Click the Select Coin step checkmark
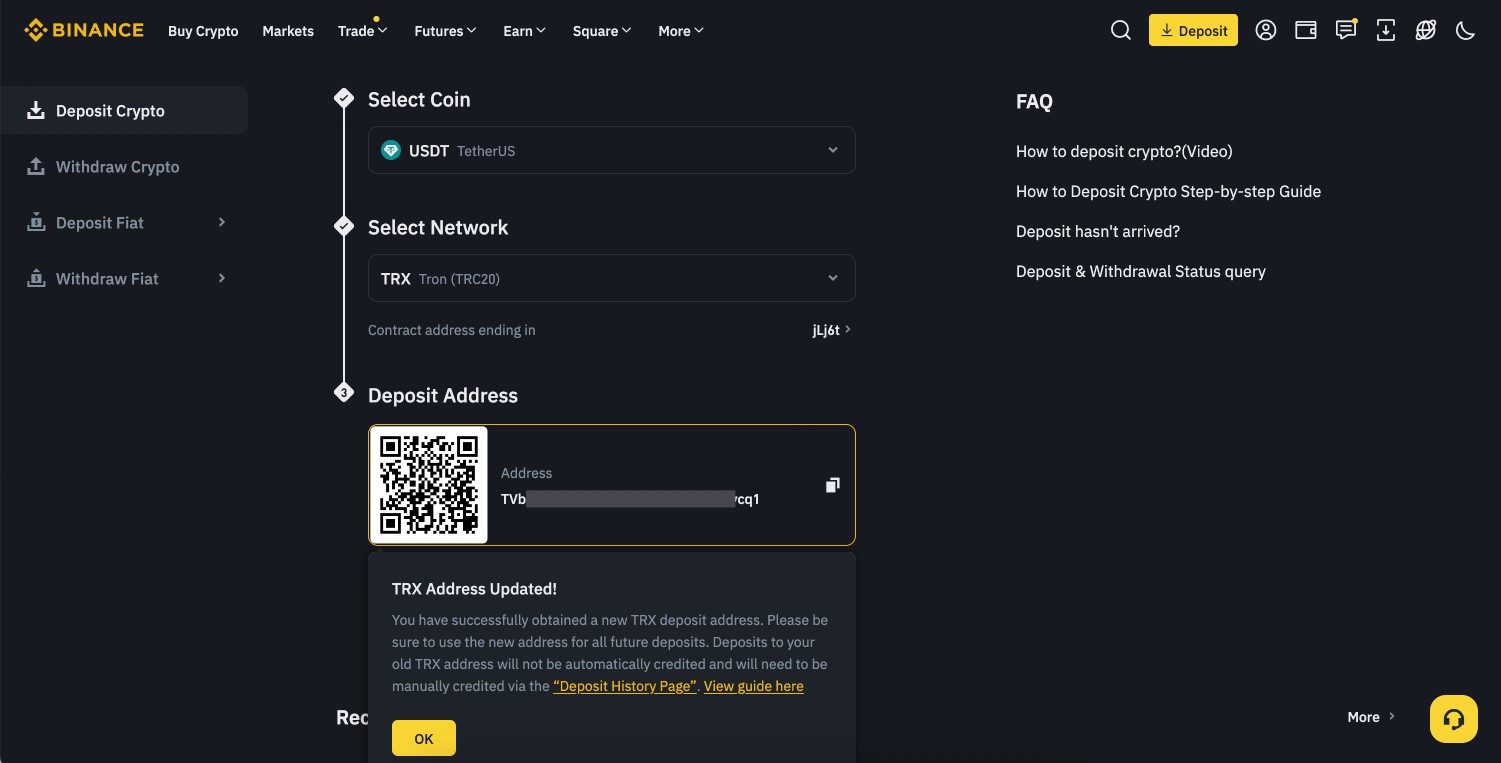 point(344,98)
